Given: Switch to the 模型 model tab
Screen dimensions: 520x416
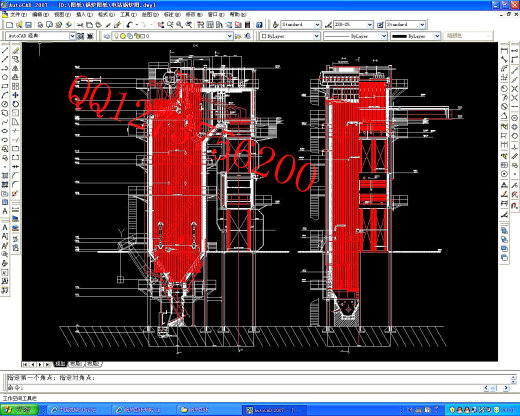Looking at the screenshot, I should click(x=60, y=364).
